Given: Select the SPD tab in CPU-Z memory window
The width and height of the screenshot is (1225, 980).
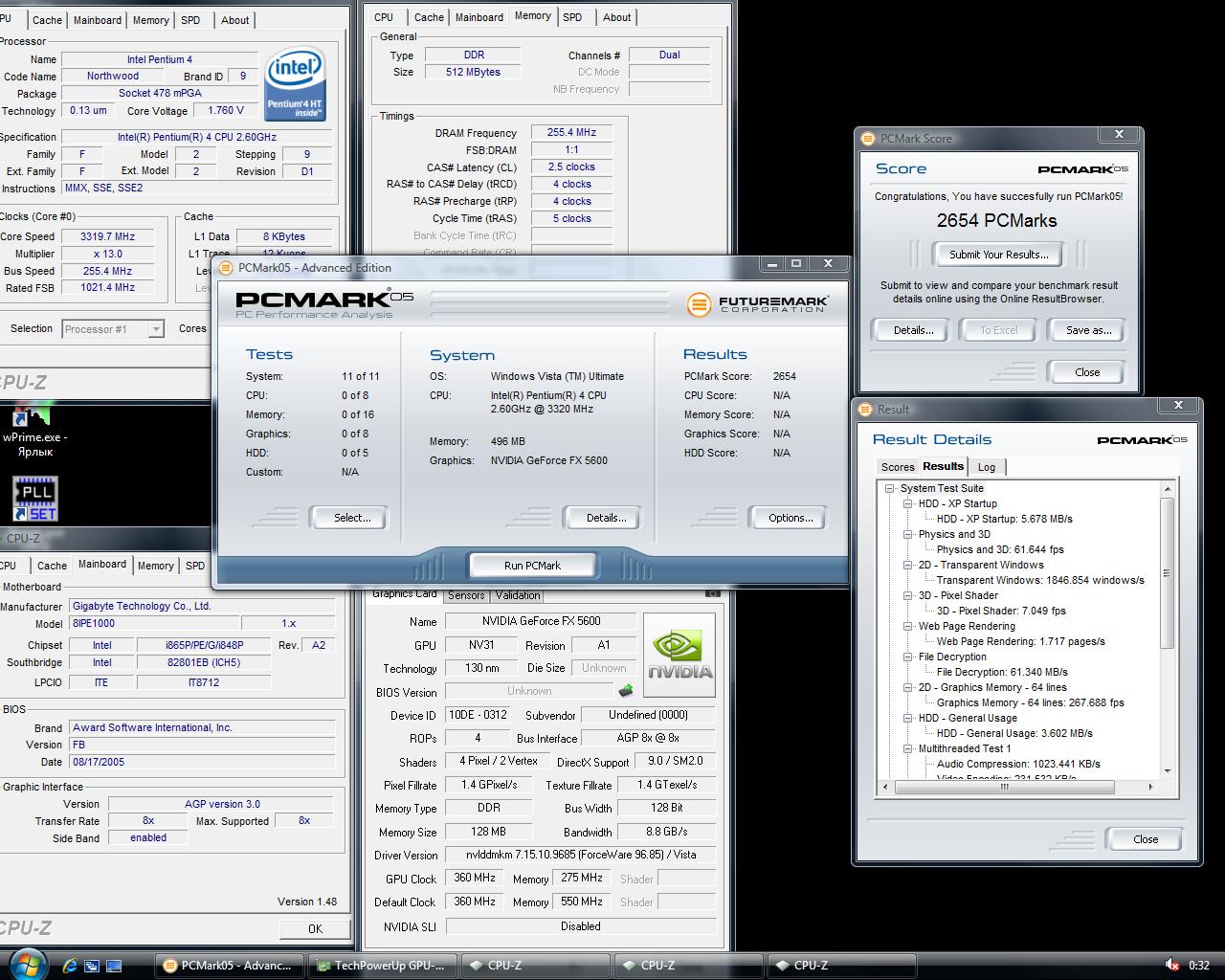Looking at the screenshot, I should (x=572, y=17).
